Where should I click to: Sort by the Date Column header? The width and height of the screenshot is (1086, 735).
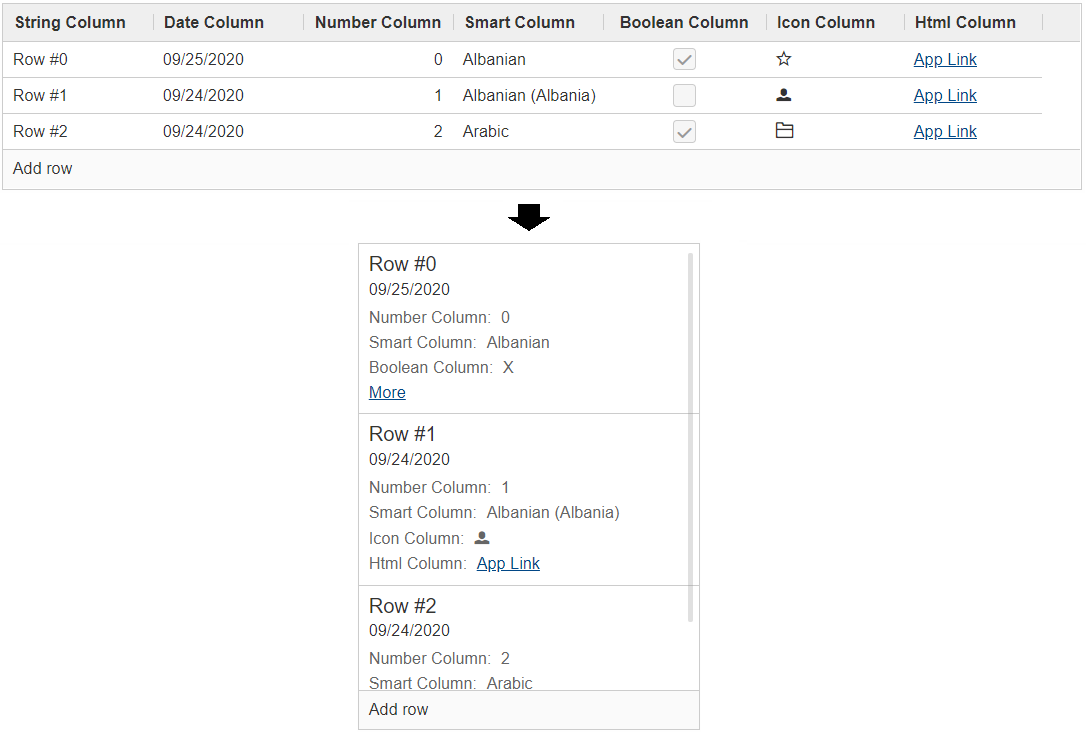pos(214,22)
